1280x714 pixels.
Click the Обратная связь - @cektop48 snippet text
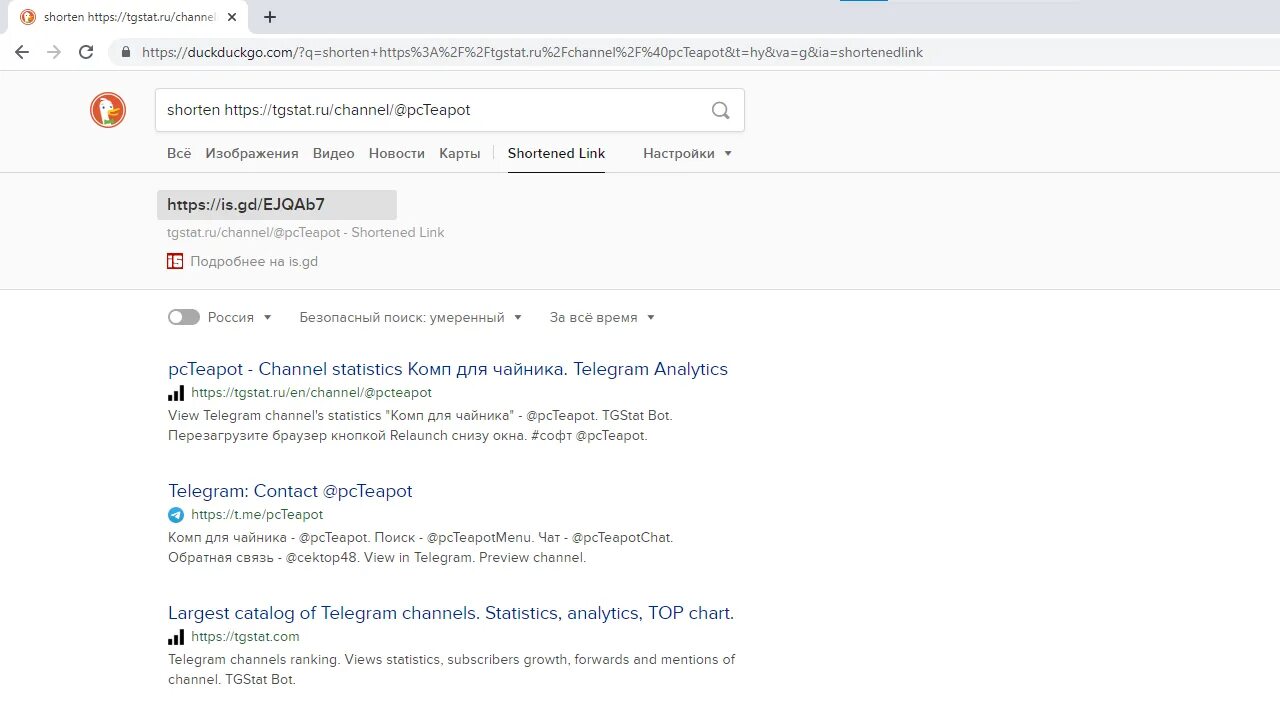tap(376, 557)
